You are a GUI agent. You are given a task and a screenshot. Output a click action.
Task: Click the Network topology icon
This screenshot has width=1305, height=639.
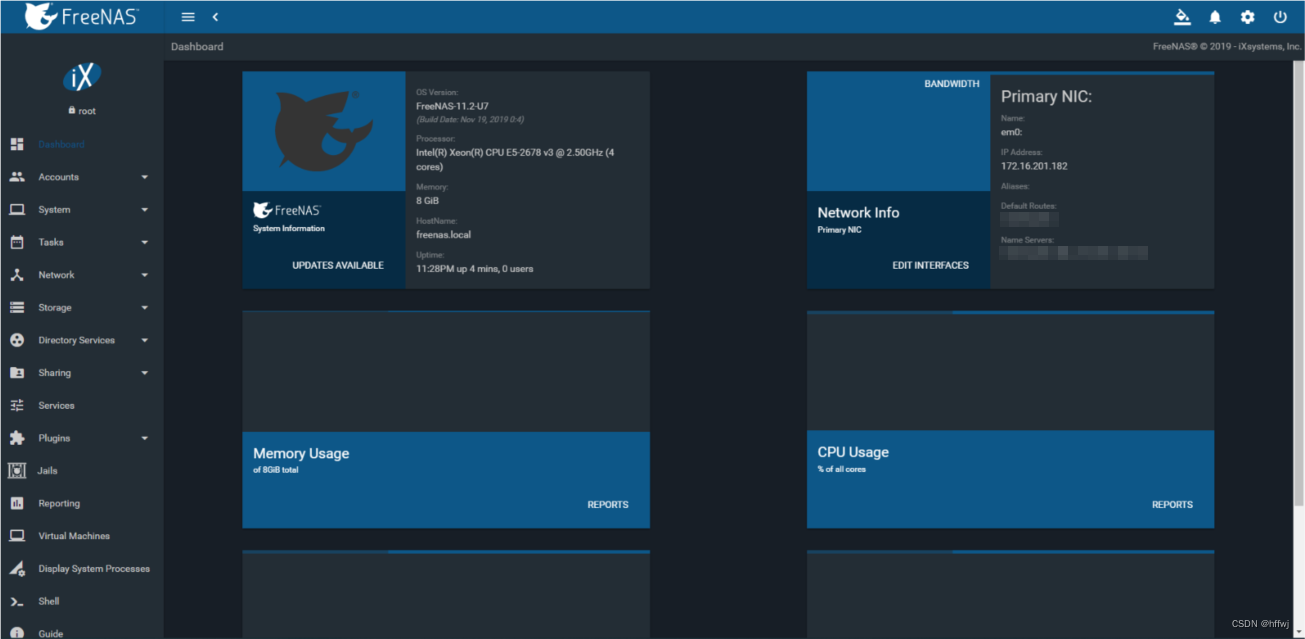17,275
